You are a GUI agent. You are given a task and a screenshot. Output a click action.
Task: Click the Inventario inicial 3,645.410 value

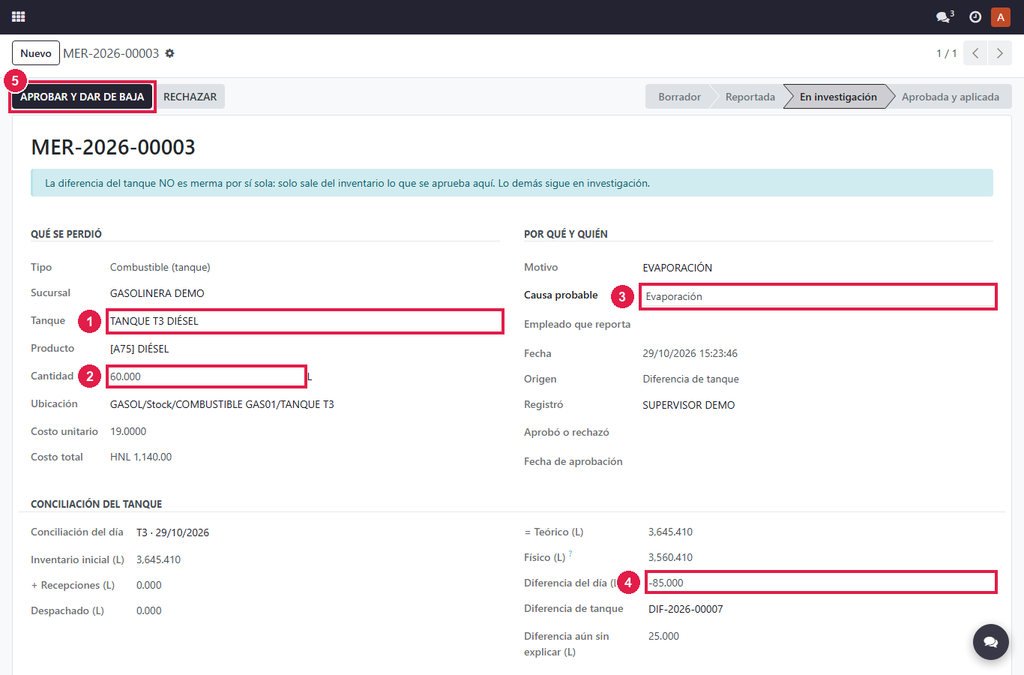coord(158,560)
